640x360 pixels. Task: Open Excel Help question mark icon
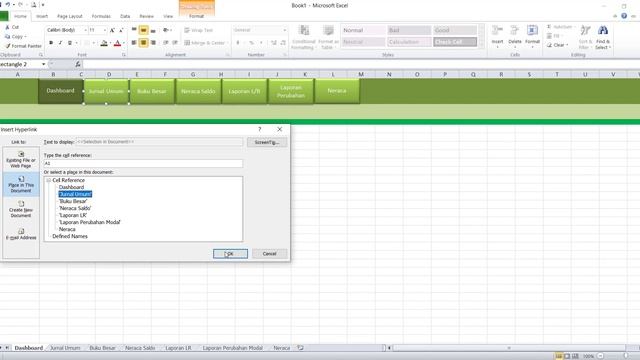[x=624, y=16]
